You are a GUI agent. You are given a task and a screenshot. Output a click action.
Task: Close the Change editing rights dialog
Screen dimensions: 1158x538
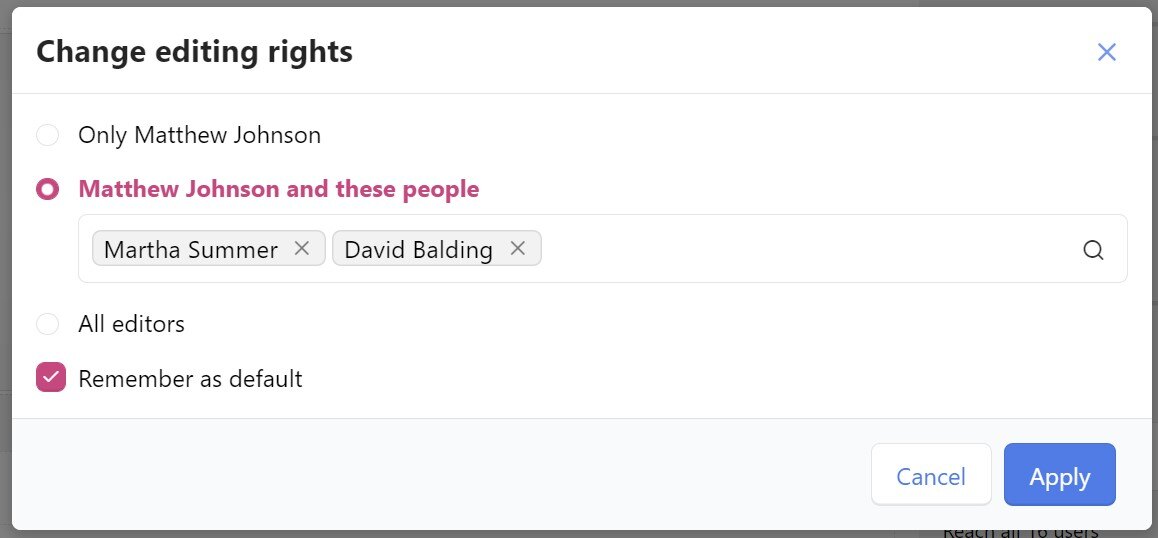pos(1106,52)
